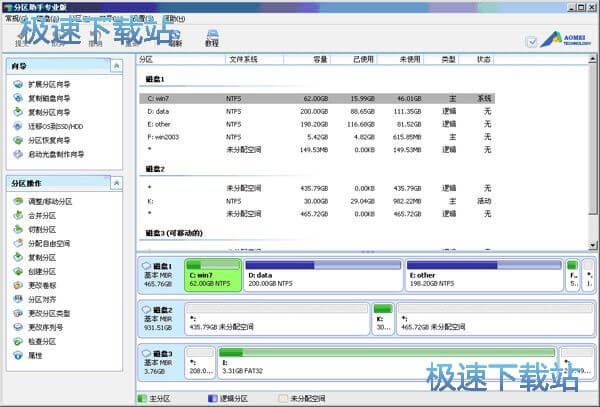This screenshot has width=600, height=407.
Task: Open 启动光盘制作向导
Action: tap(49, 154)
